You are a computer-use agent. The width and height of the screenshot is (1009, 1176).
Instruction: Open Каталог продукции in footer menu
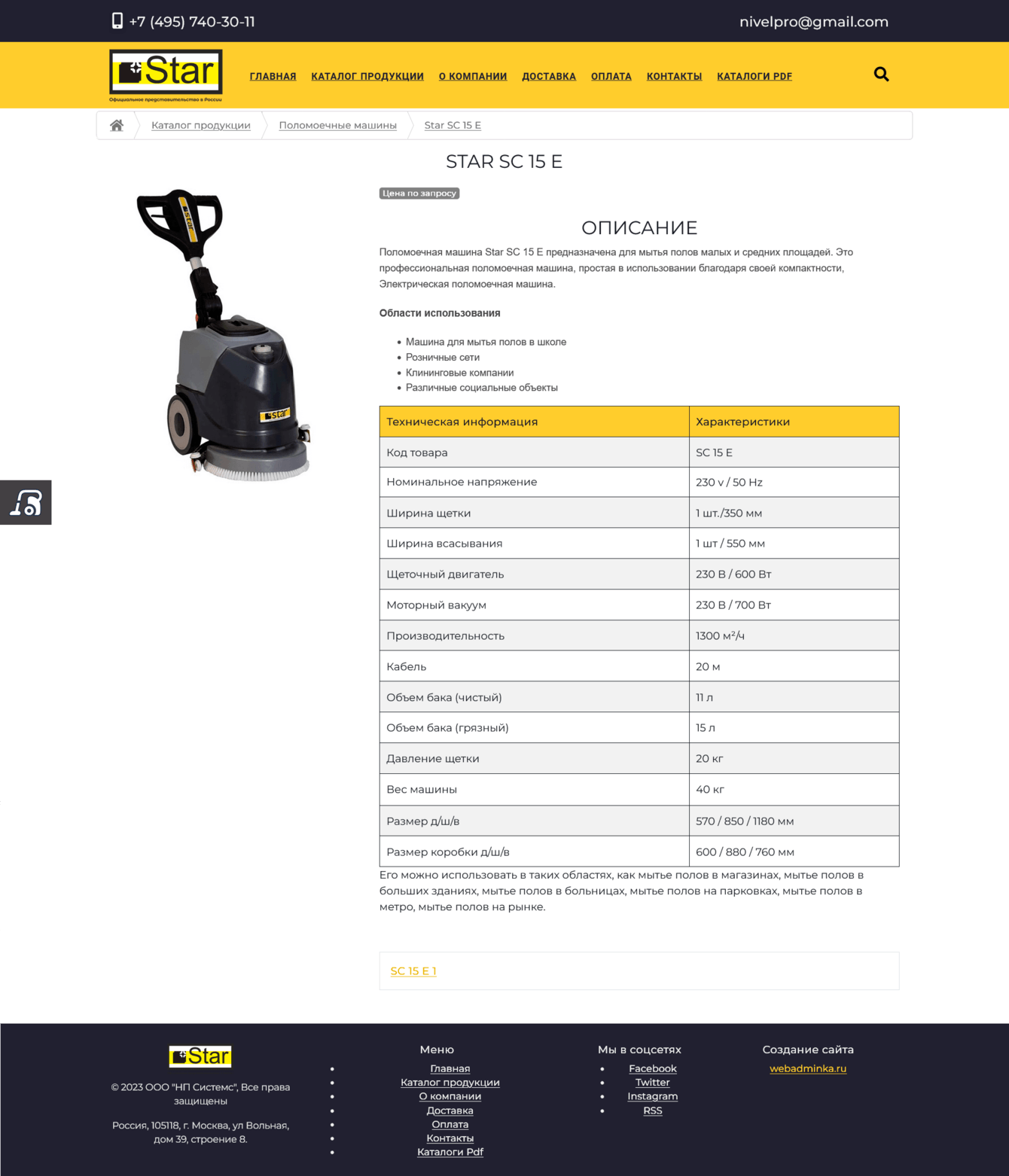click(x=450, y=1083)
